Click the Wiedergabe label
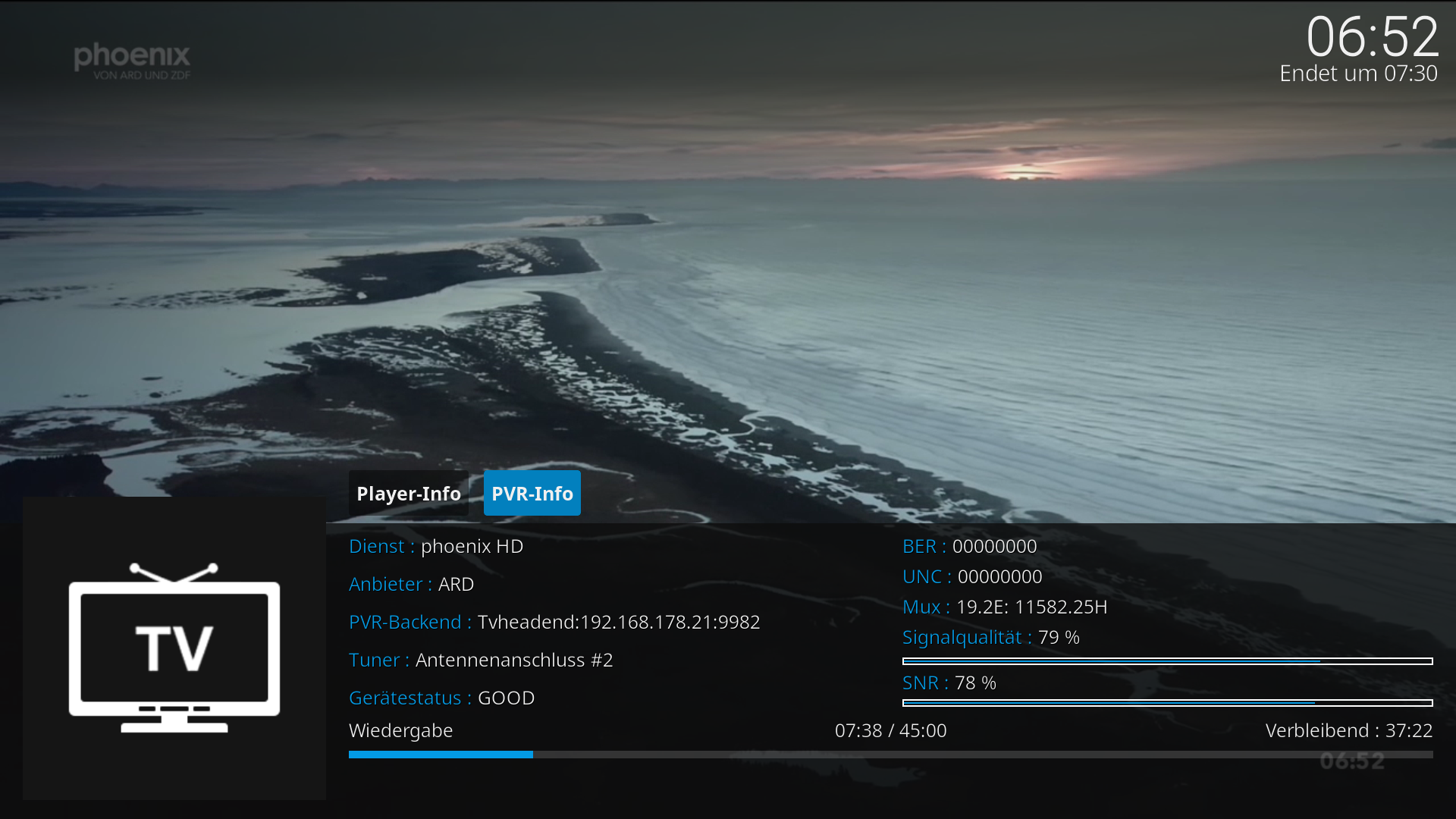 (x=400, y=730)
